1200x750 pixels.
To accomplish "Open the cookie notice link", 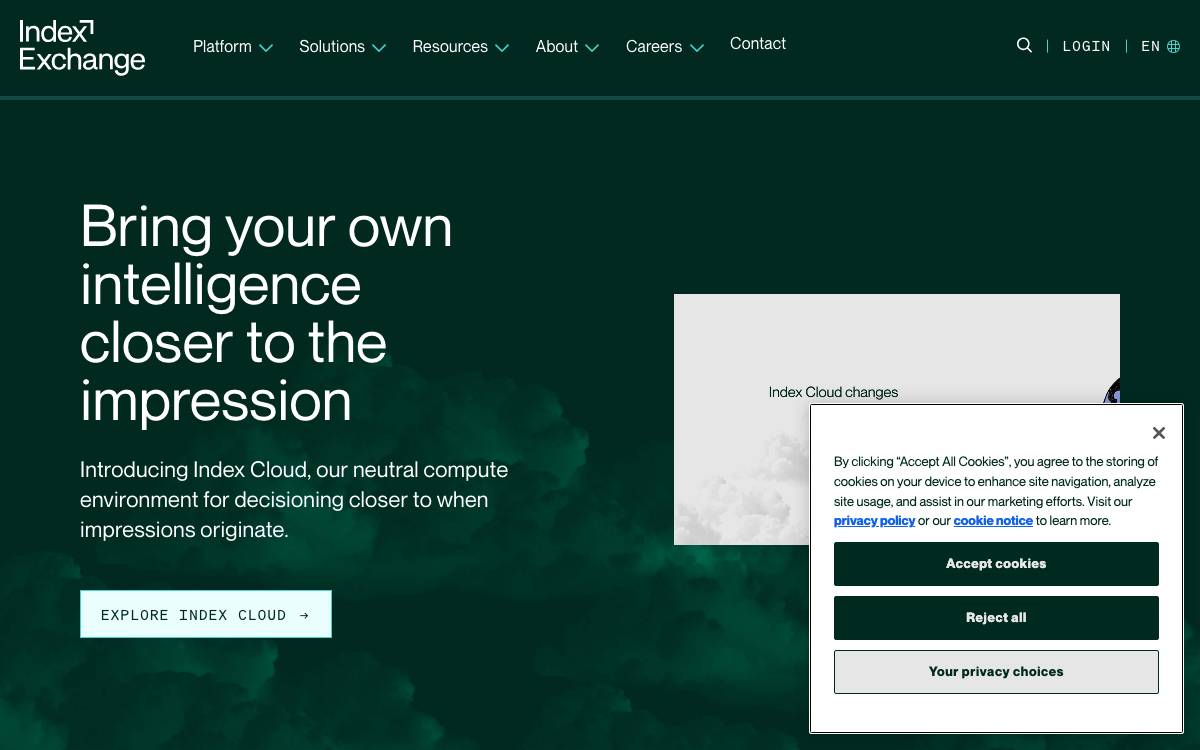I will (x=993, y=521).
